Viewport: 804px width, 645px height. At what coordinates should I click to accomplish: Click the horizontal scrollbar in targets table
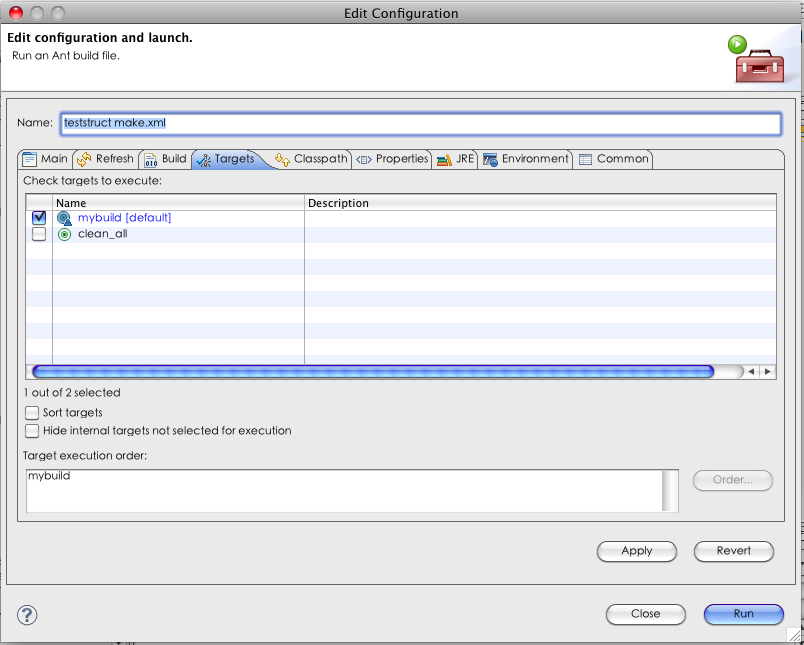pos(372,371)
